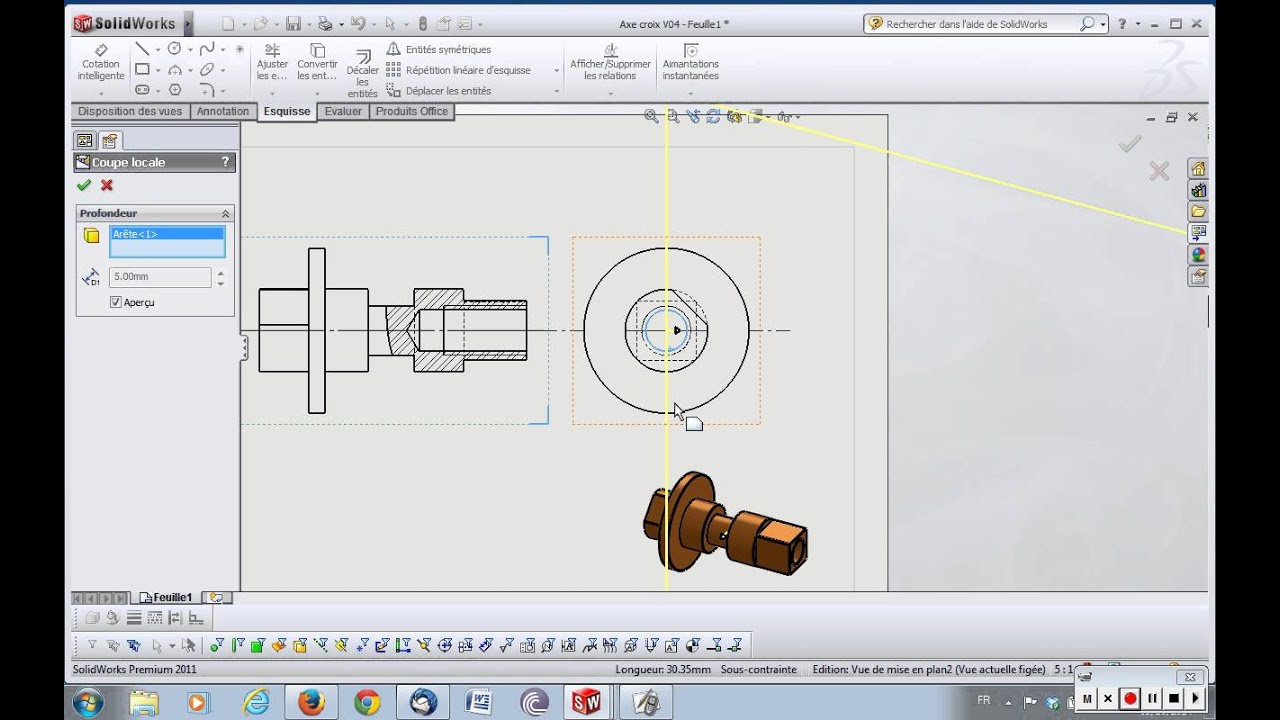Expand the Ajuster les entités dropdown arrow
Screen dimensions: 1280x720
click(272, 94)
